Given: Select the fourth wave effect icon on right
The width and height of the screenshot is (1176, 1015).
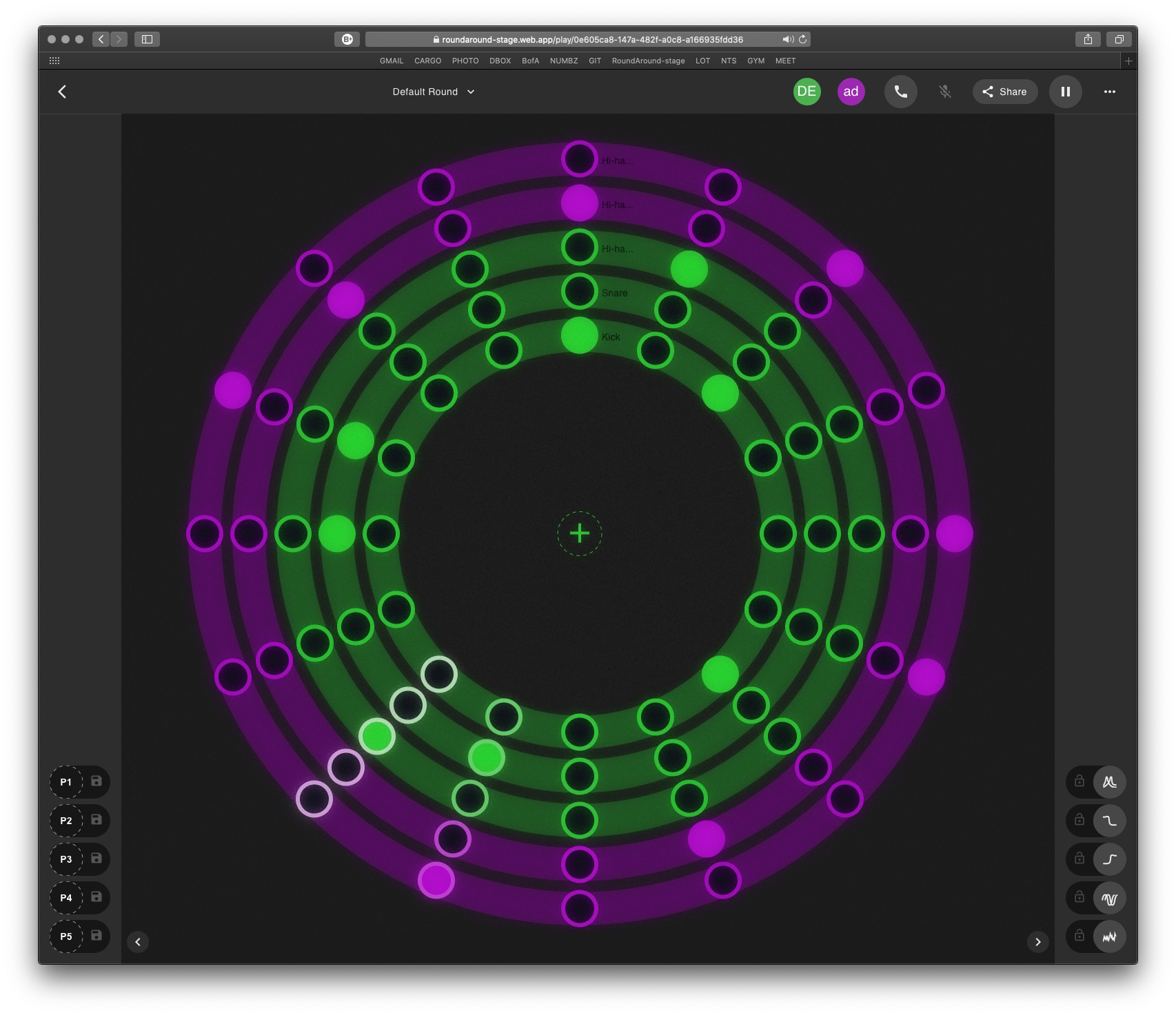Looking at the screenshot, I should tap(1109, 898).
